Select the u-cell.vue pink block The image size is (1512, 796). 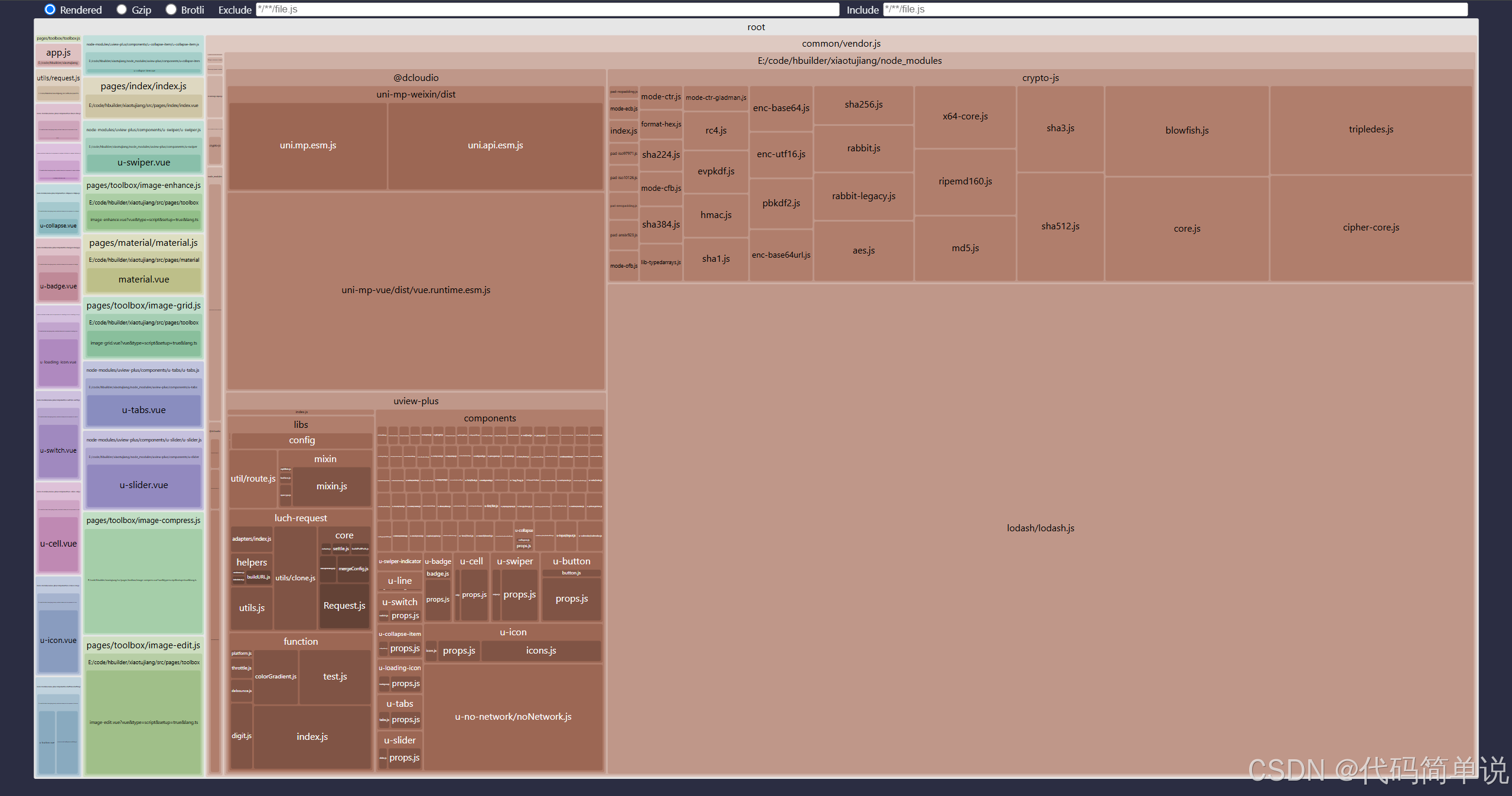58,544
